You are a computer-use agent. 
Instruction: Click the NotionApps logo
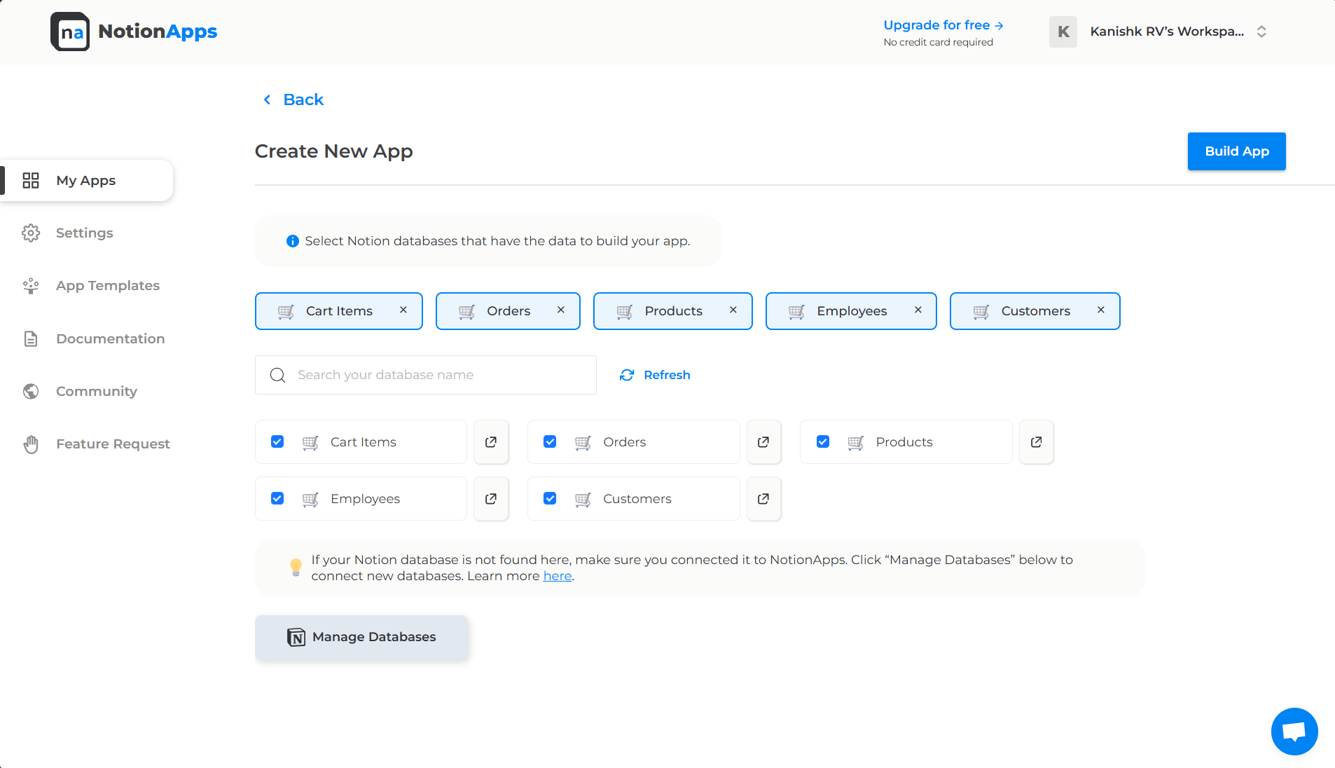coord(134,32)
